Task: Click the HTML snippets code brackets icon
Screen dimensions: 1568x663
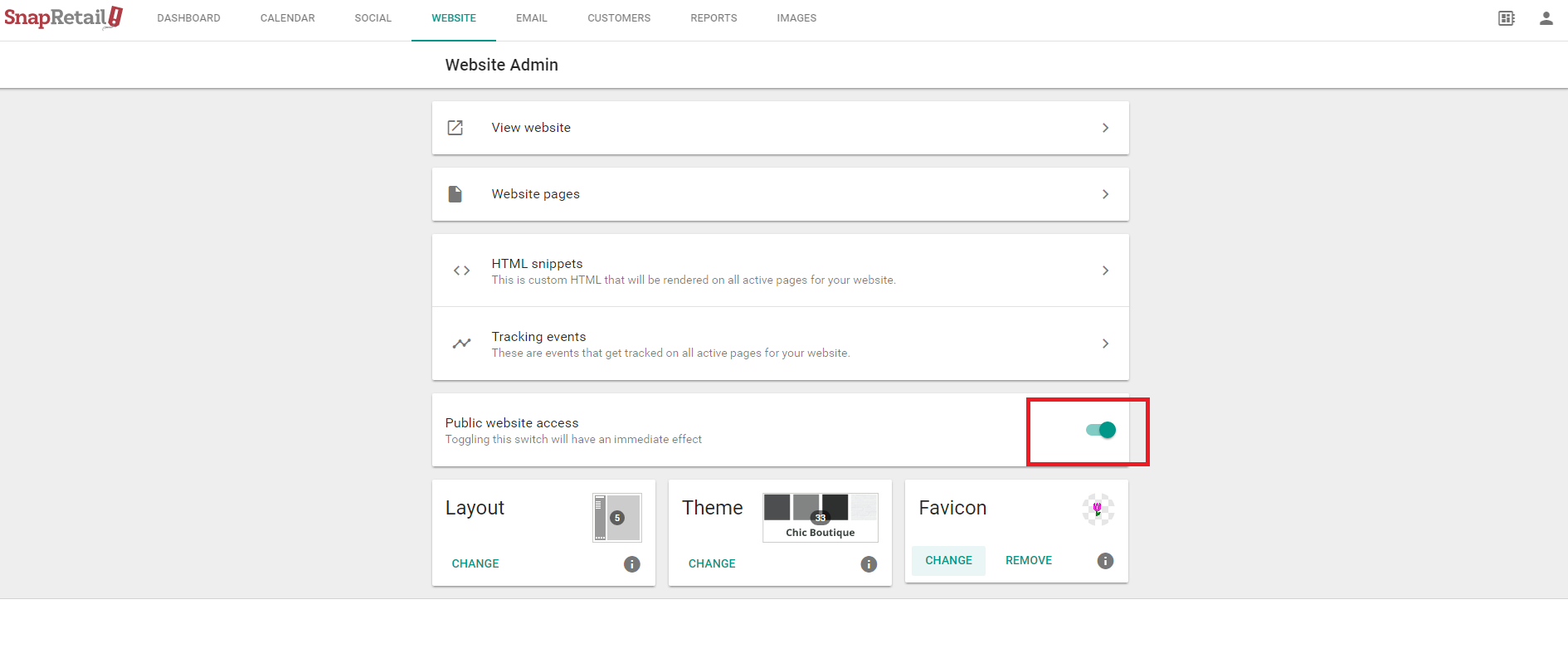Action: coord(462,271)
